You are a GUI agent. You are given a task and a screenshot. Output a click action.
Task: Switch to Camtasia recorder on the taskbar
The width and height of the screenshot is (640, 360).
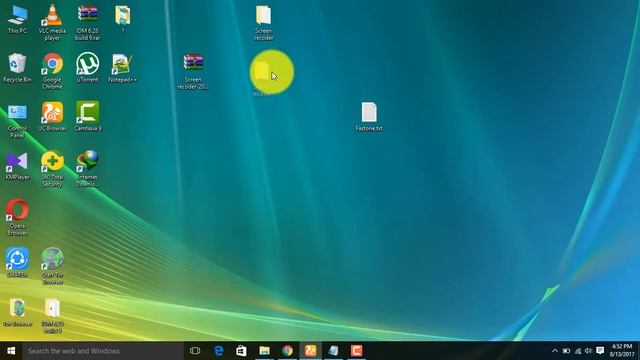pos(356,351)
